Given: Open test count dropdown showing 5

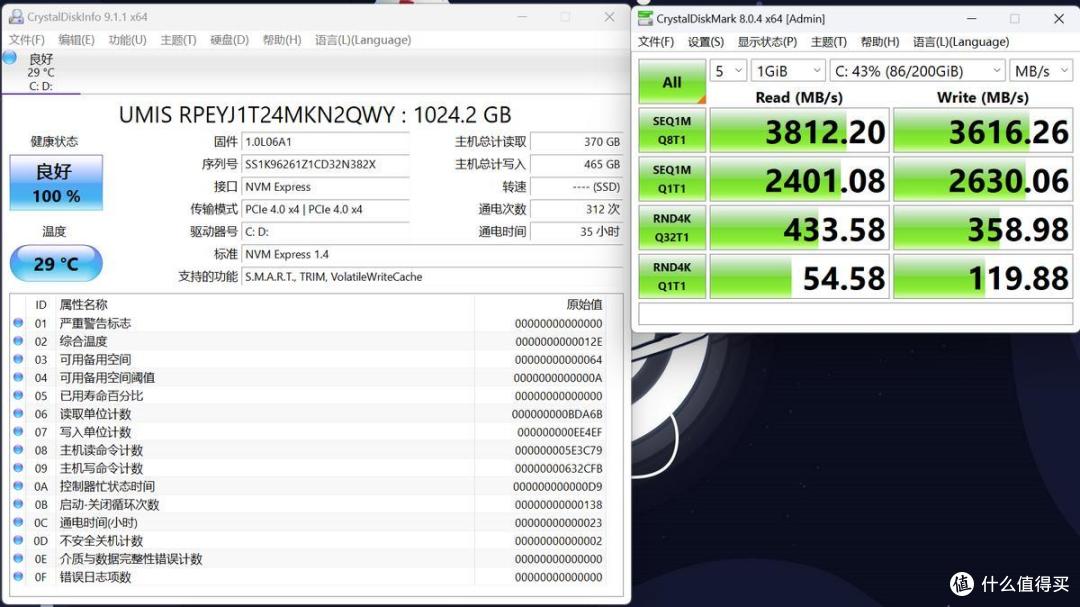Looking at the screenshot, I should [728, 71].
